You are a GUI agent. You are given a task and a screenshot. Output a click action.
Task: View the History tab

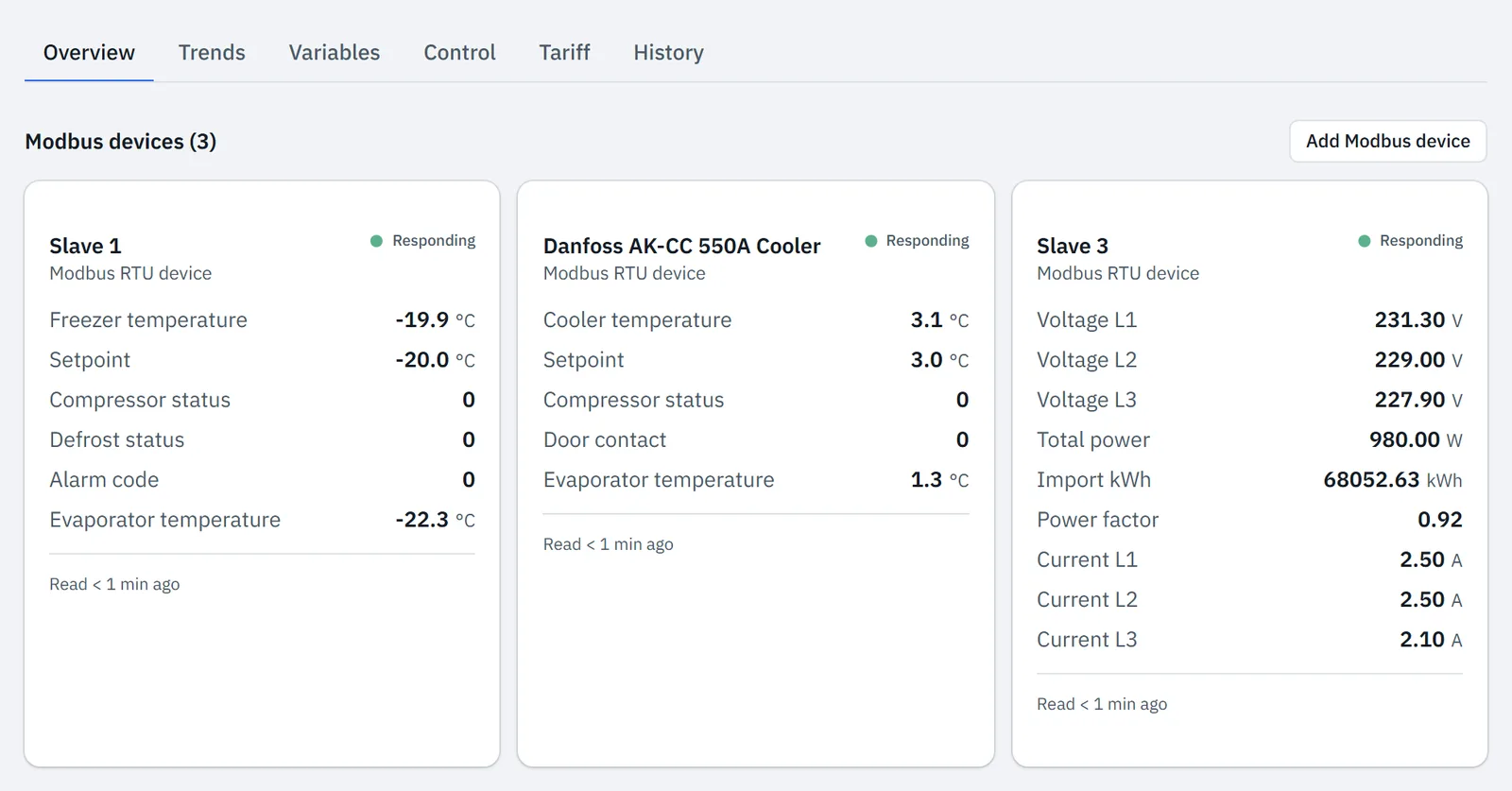[x=668, y=53]
